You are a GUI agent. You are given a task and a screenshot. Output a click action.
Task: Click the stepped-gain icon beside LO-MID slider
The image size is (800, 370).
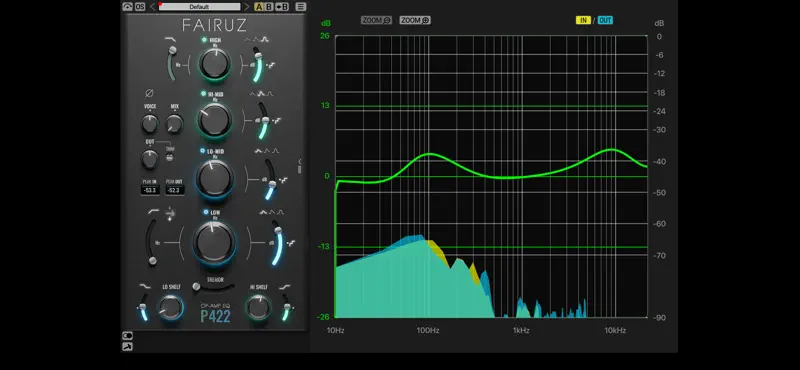(284, 180)
